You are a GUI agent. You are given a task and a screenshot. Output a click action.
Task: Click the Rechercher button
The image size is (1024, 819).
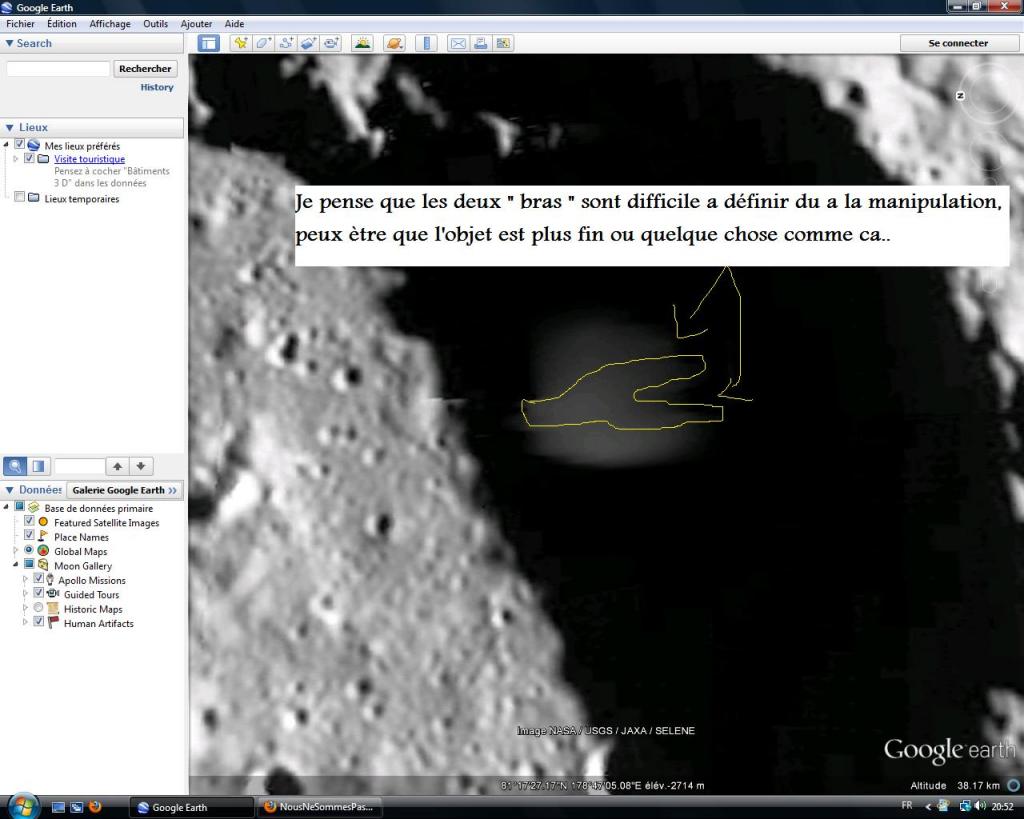coord(145,69)
